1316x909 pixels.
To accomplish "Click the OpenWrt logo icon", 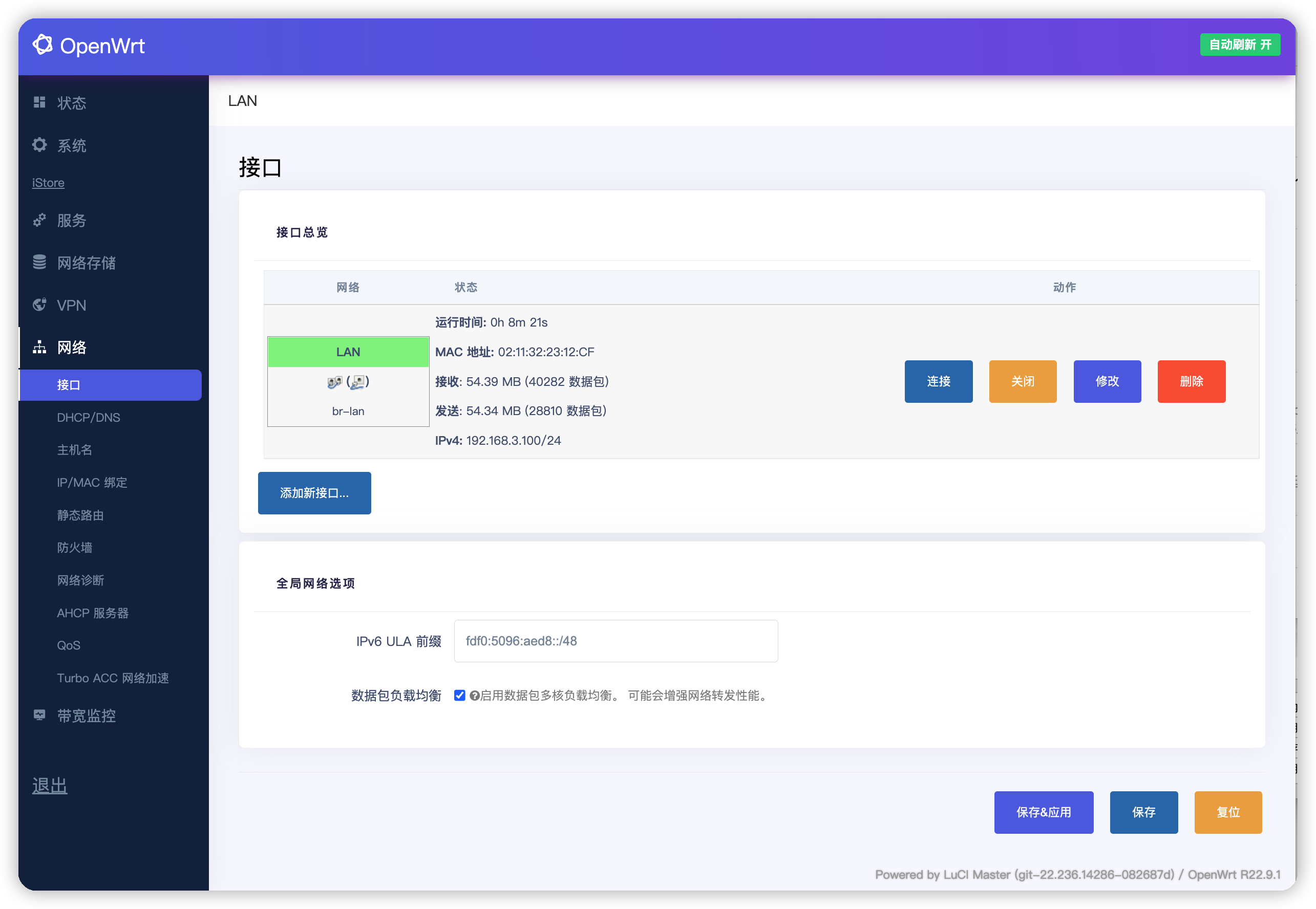I will [x=42, y=45].
